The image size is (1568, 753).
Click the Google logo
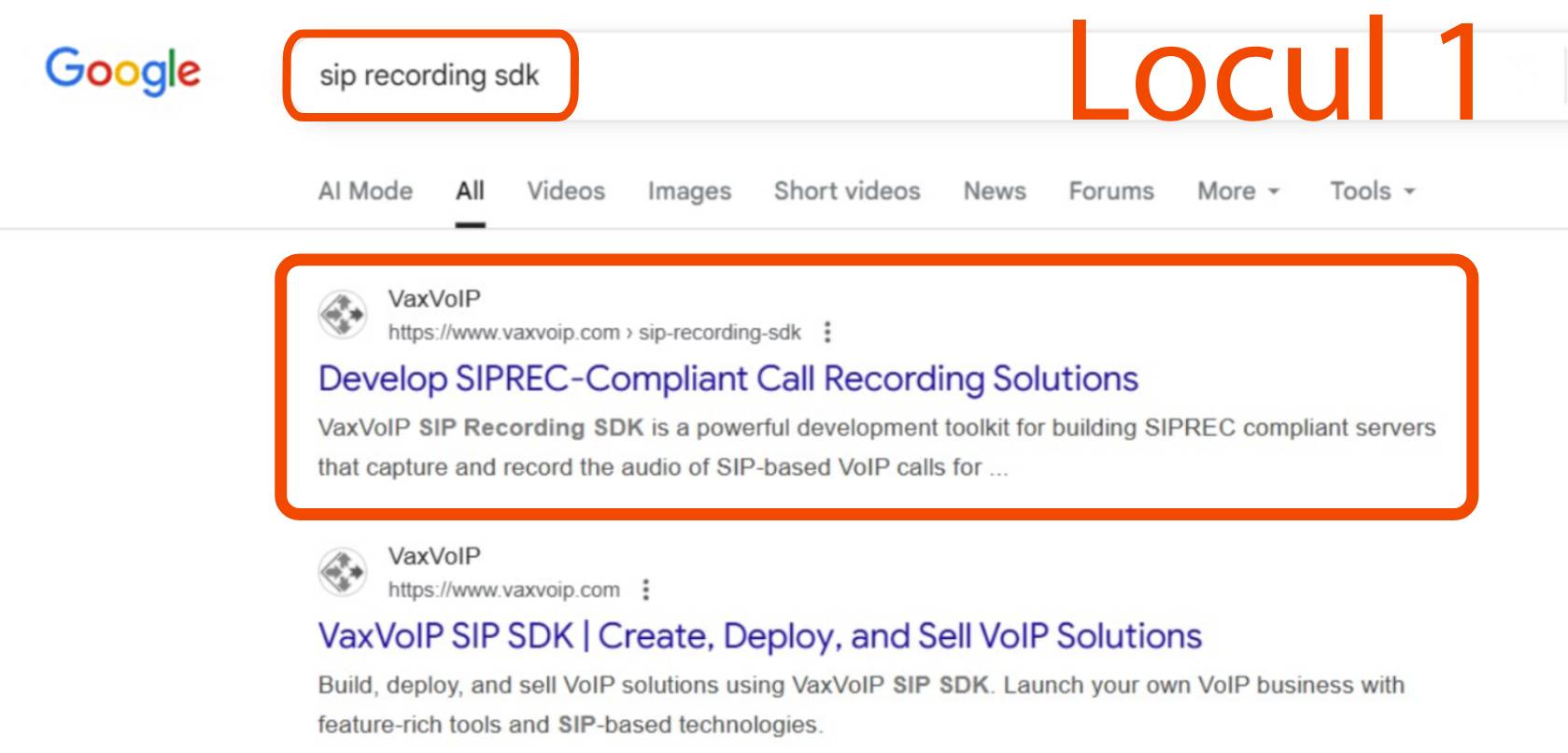pyautogui.click(x=122, y=71)
